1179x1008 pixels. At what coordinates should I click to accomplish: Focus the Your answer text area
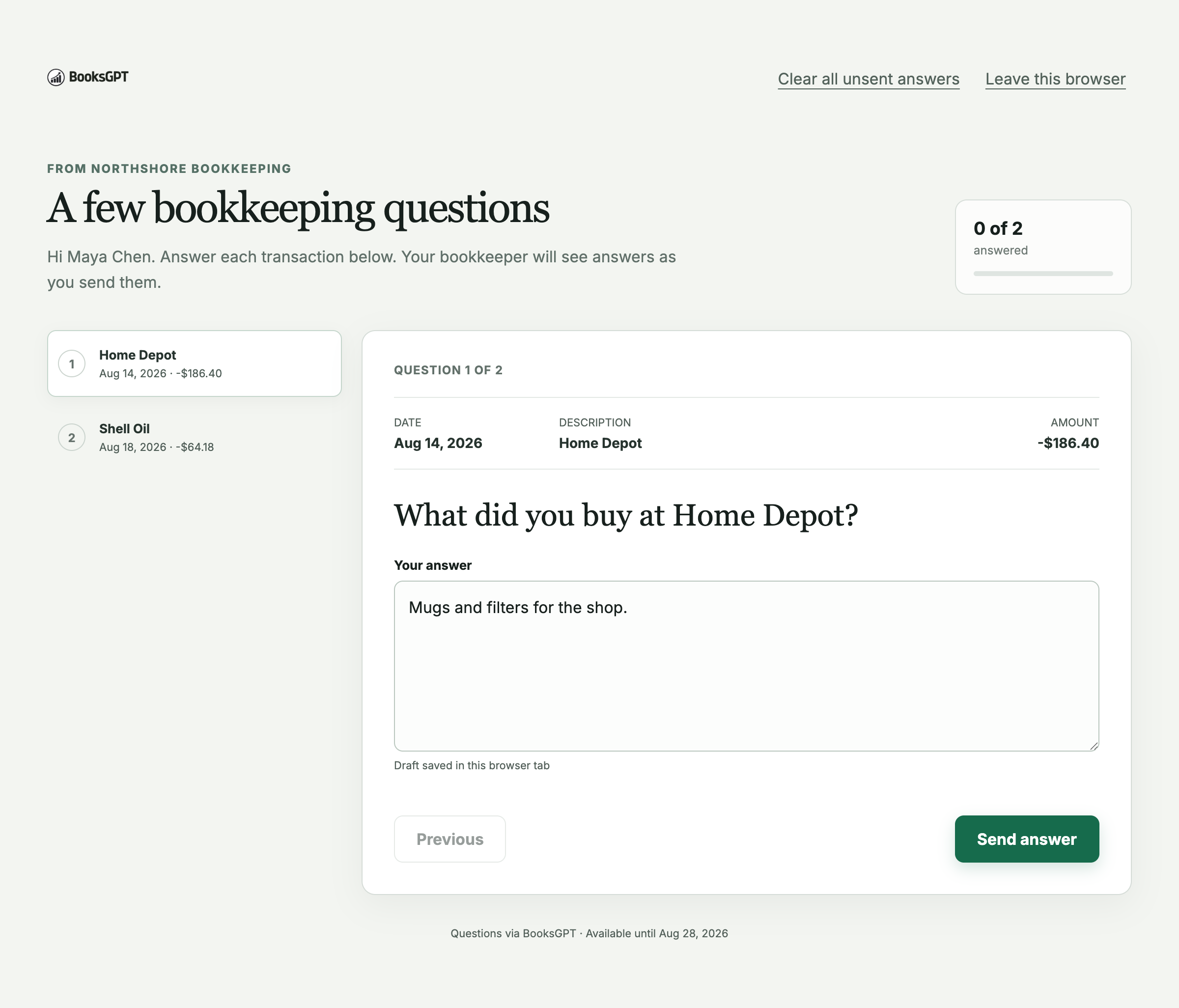(x=746, y=666)
